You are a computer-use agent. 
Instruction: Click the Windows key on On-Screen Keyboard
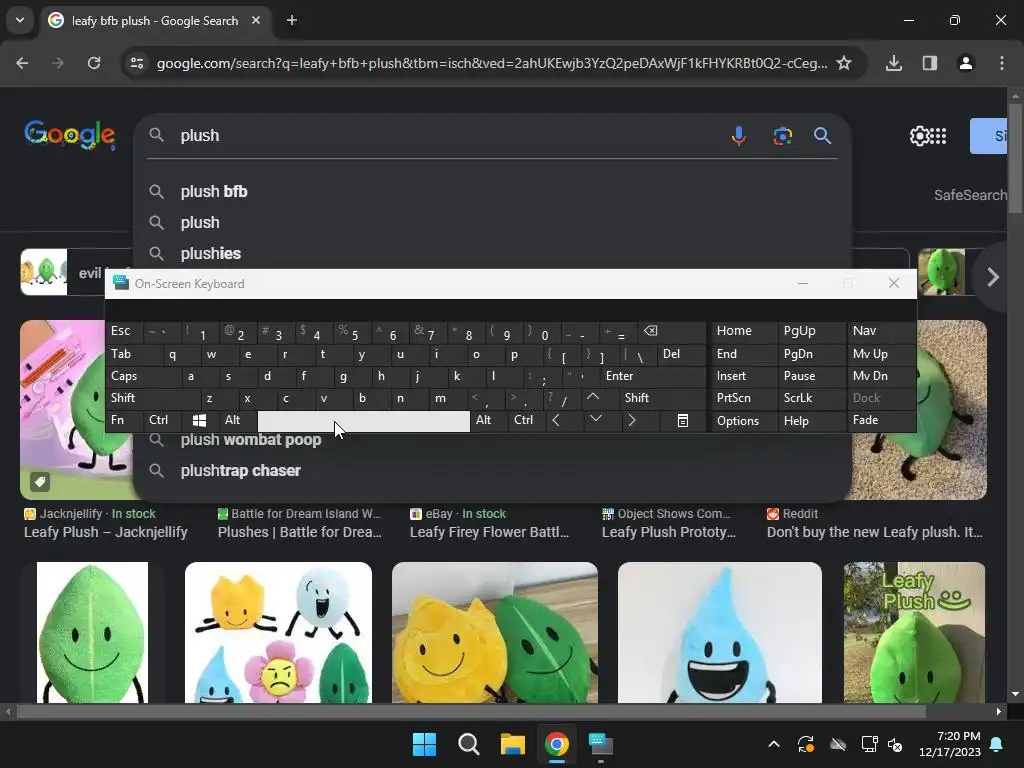point(200,421)
